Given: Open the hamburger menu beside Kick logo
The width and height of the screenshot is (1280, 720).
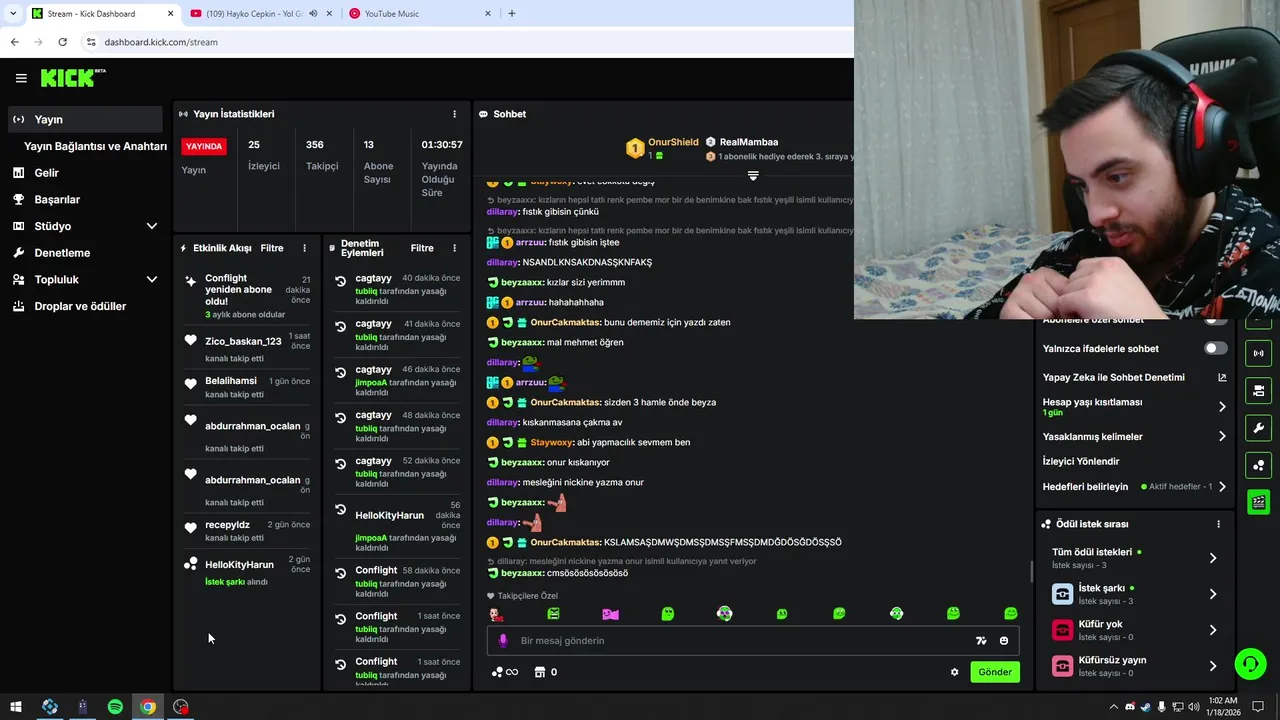Looking at the screenshot, I should (21, 78).
